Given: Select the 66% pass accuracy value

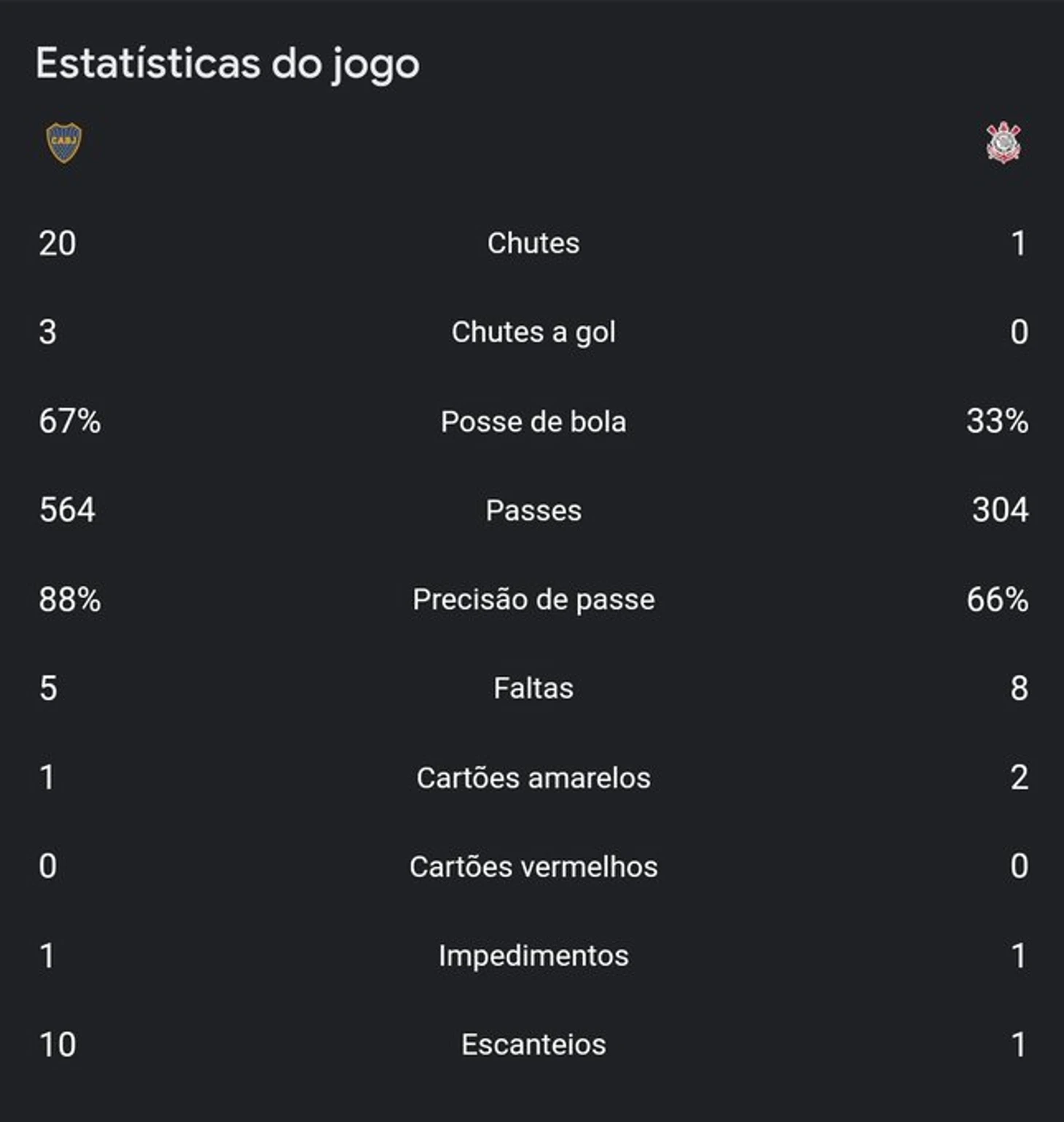Looking at the screenshot, I should click(997, 599).
